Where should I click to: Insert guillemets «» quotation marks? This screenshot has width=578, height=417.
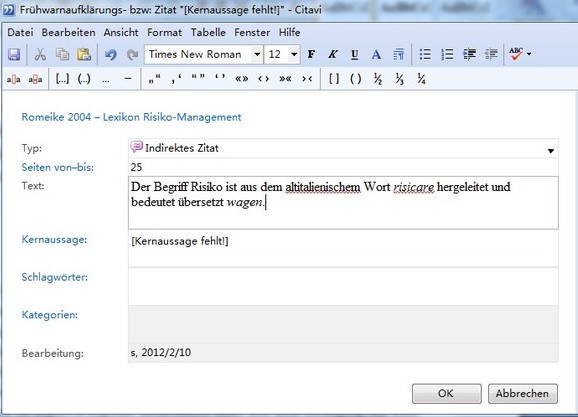pos(242,79)
